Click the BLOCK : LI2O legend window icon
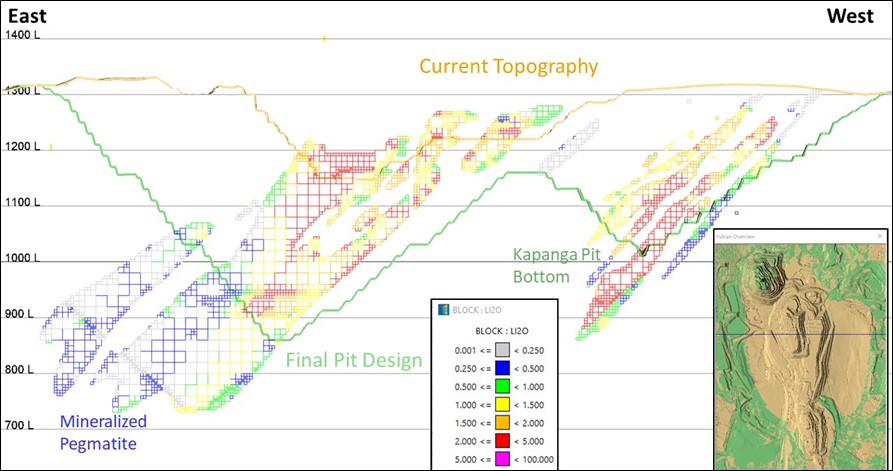Image resolution: width=893 pixels, height=471 pixels. (443, 310)
